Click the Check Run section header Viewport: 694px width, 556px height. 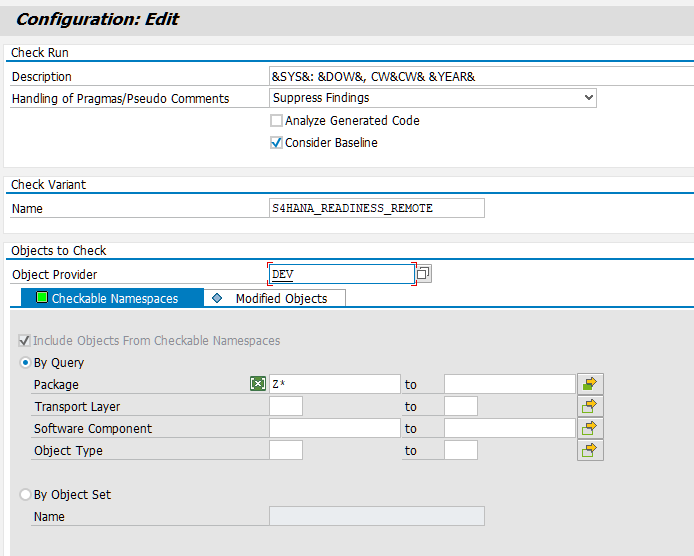coord(40,53)
